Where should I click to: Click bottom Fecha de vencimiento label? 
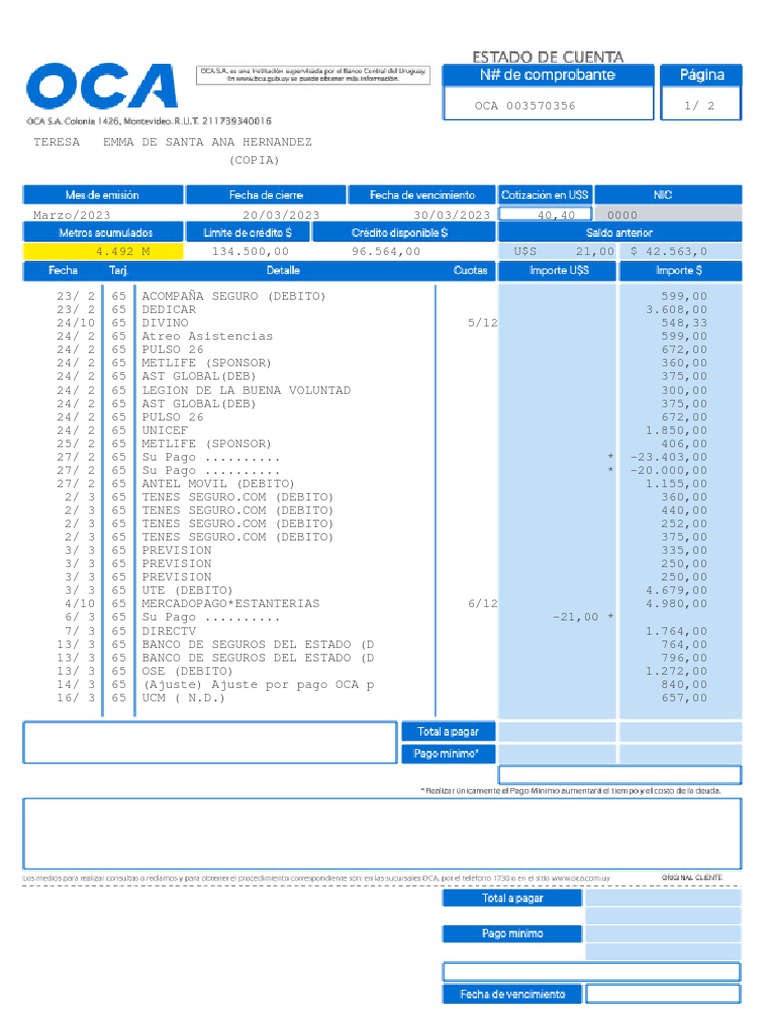(512, 995)
